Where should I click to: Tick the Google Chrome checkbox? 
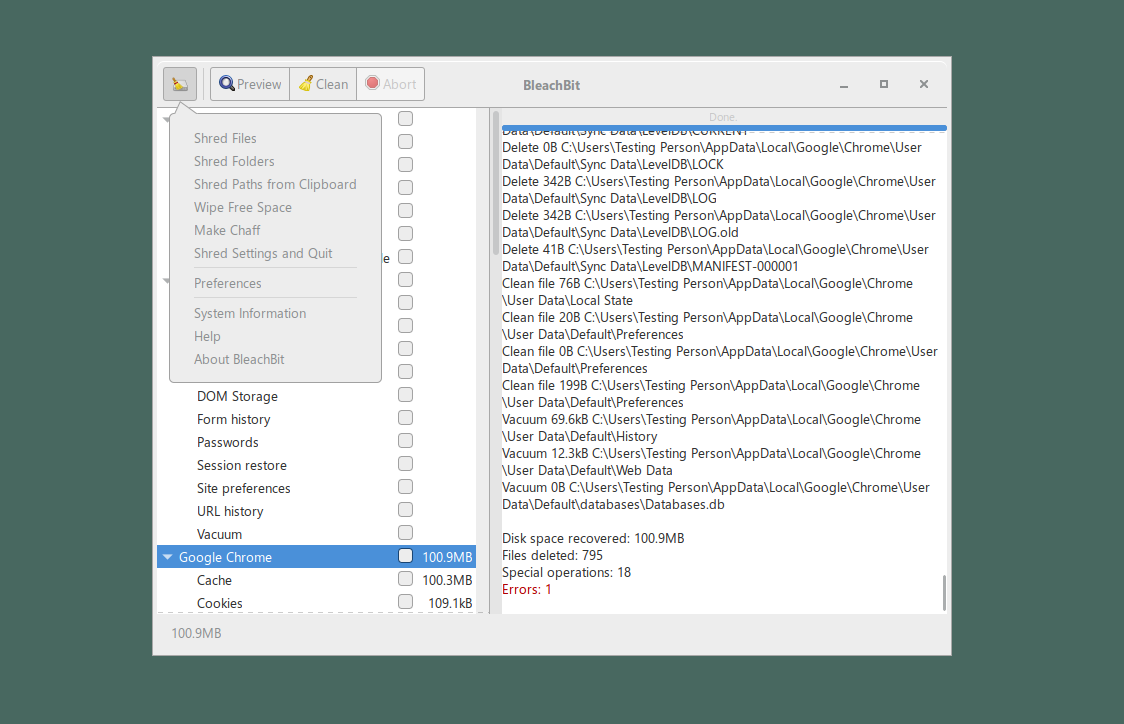[406, 556]
